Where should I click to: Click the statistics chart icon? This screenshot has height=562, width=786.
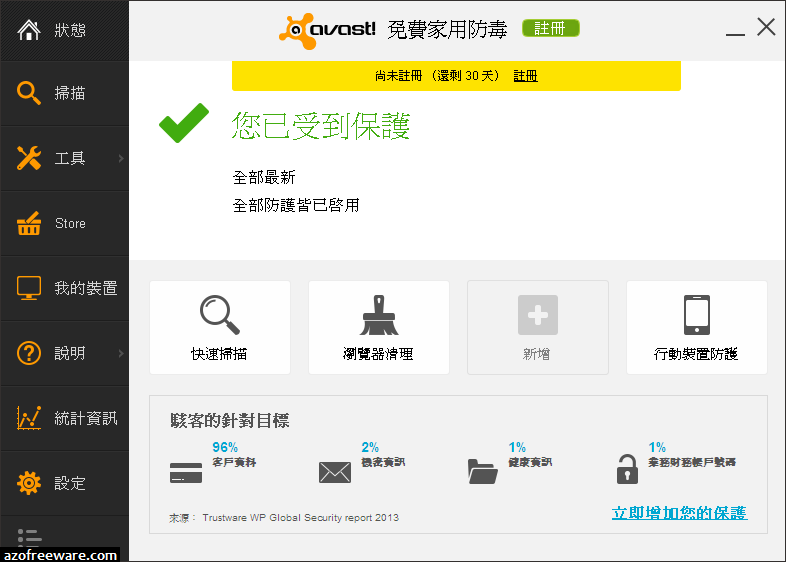pyautogui.click(x=29, y=418)
